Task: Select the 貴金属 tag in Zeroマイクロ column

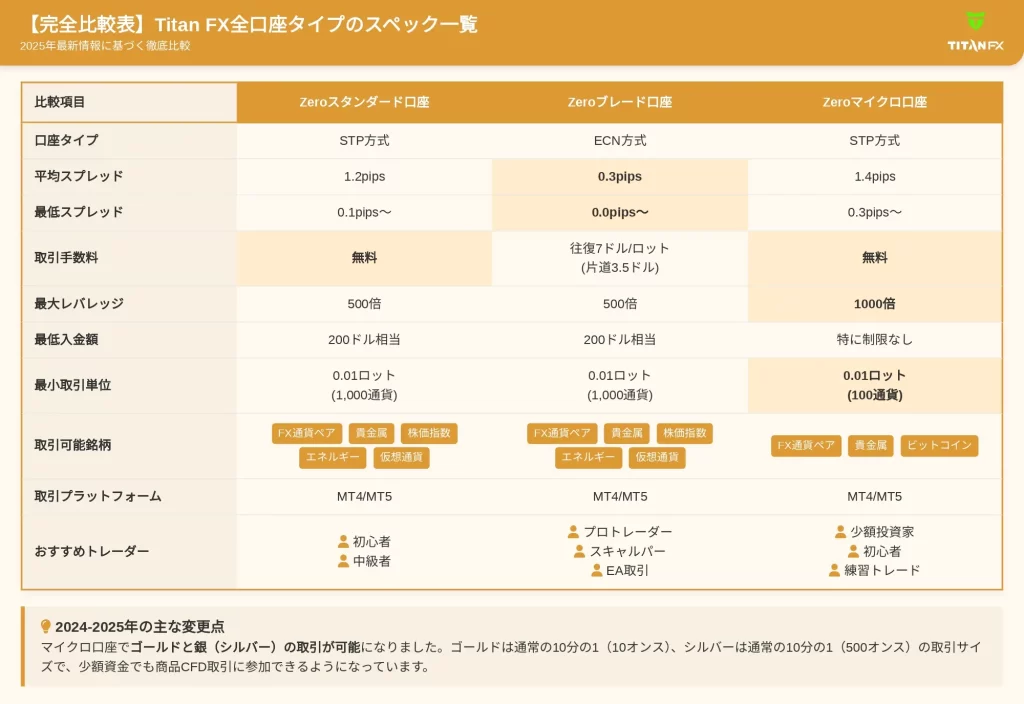Action: 871,445
